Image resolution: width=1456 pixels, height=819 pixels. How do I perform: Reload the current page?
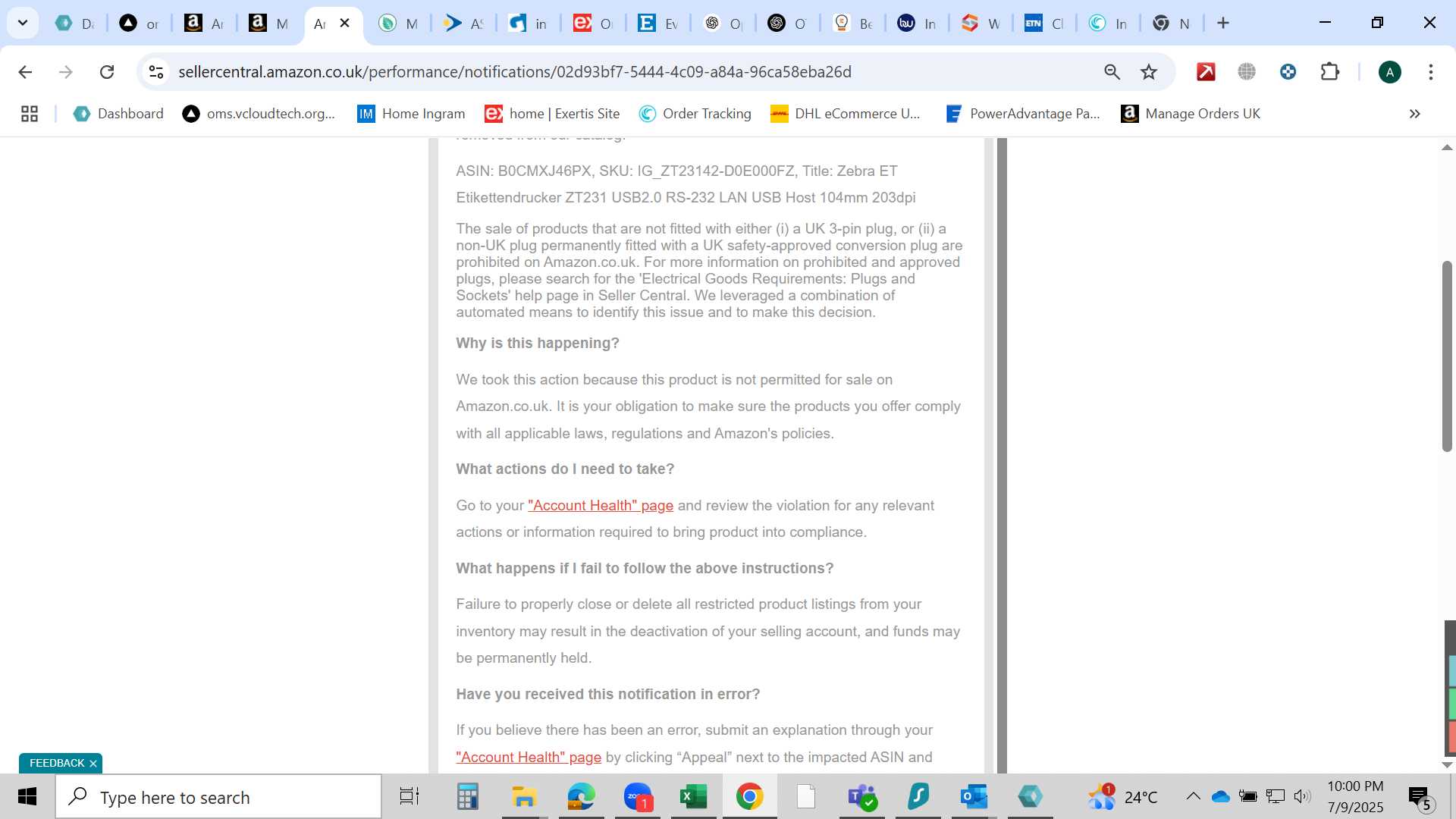click(107, 72)
